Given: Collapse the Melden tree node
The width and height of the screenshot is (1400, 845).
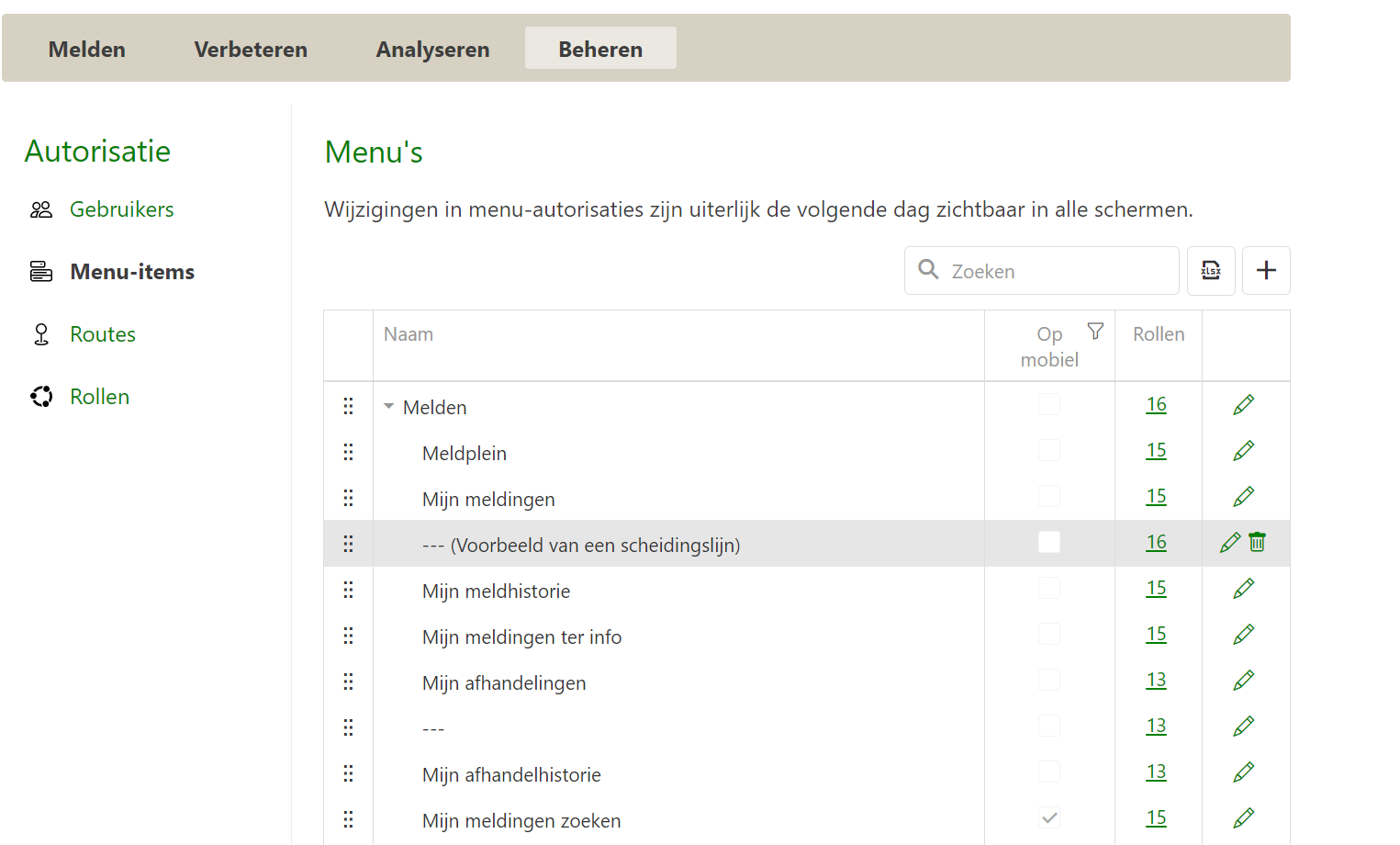Looking at the screenshot, I should 389,406.
